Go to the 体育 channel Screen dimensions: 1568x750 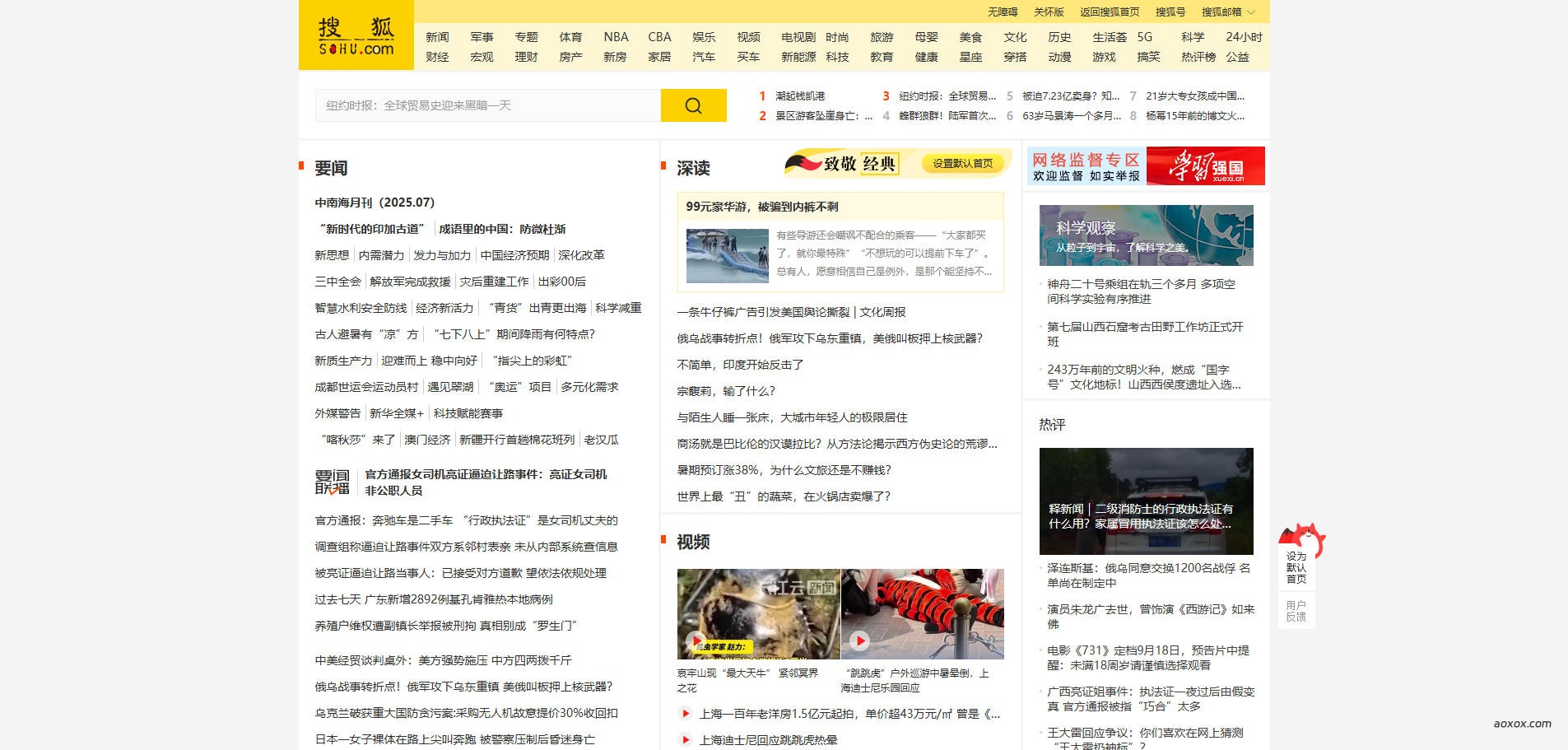point(570,37)
